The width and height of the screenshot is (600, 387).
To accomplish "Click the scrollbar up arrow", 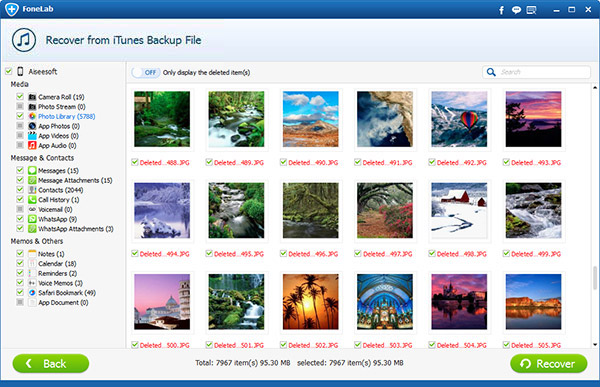I will pos(595,88).
